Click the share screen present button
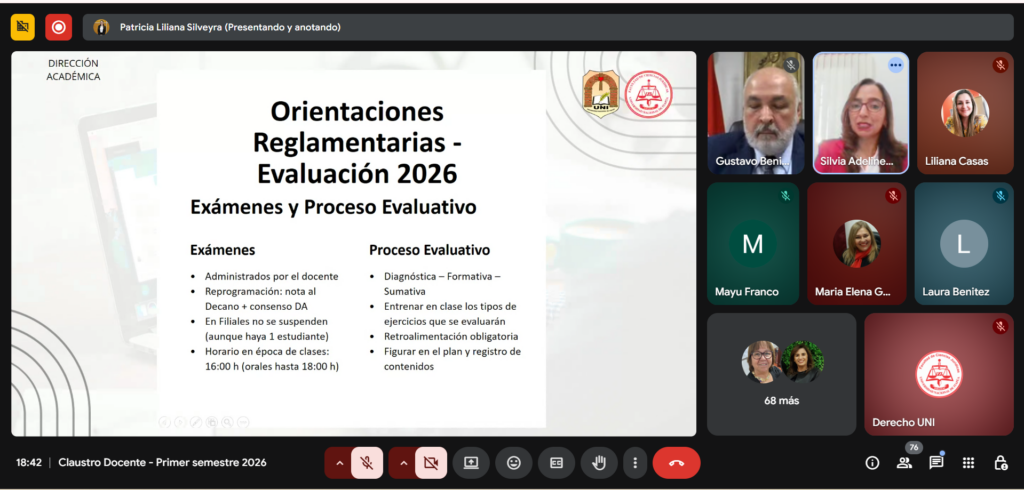The width and height of the screenshot is (1024, 490). coord(470,463)
